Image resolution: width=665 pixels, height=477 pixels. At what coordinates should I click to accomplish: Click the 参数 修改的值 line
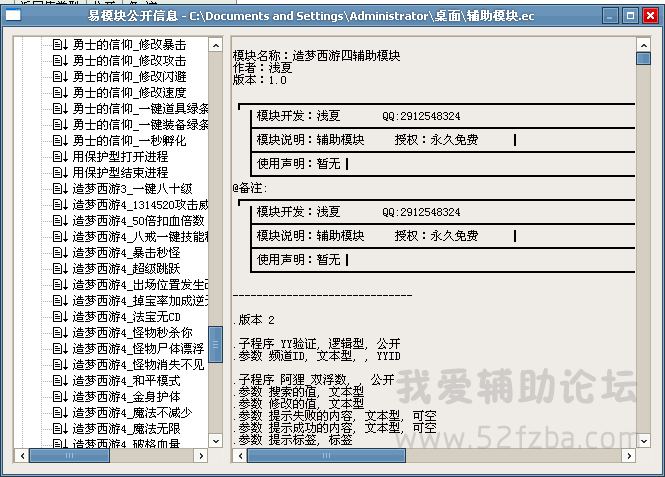299,403
